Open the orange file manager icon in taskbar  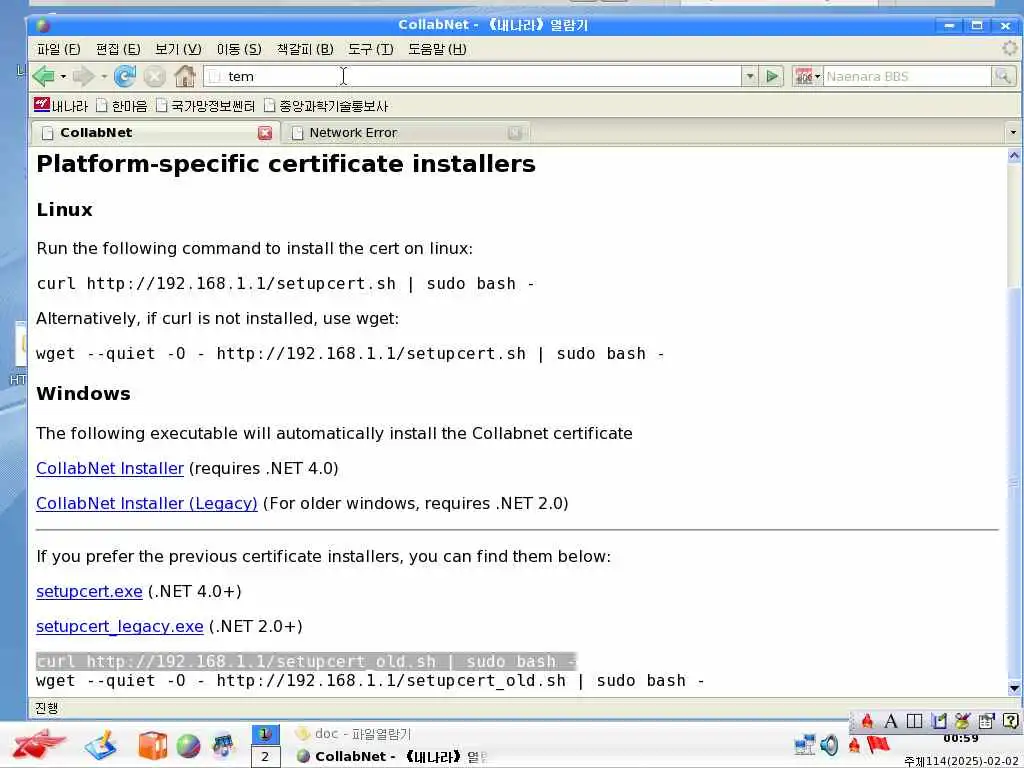click(152, 746)
